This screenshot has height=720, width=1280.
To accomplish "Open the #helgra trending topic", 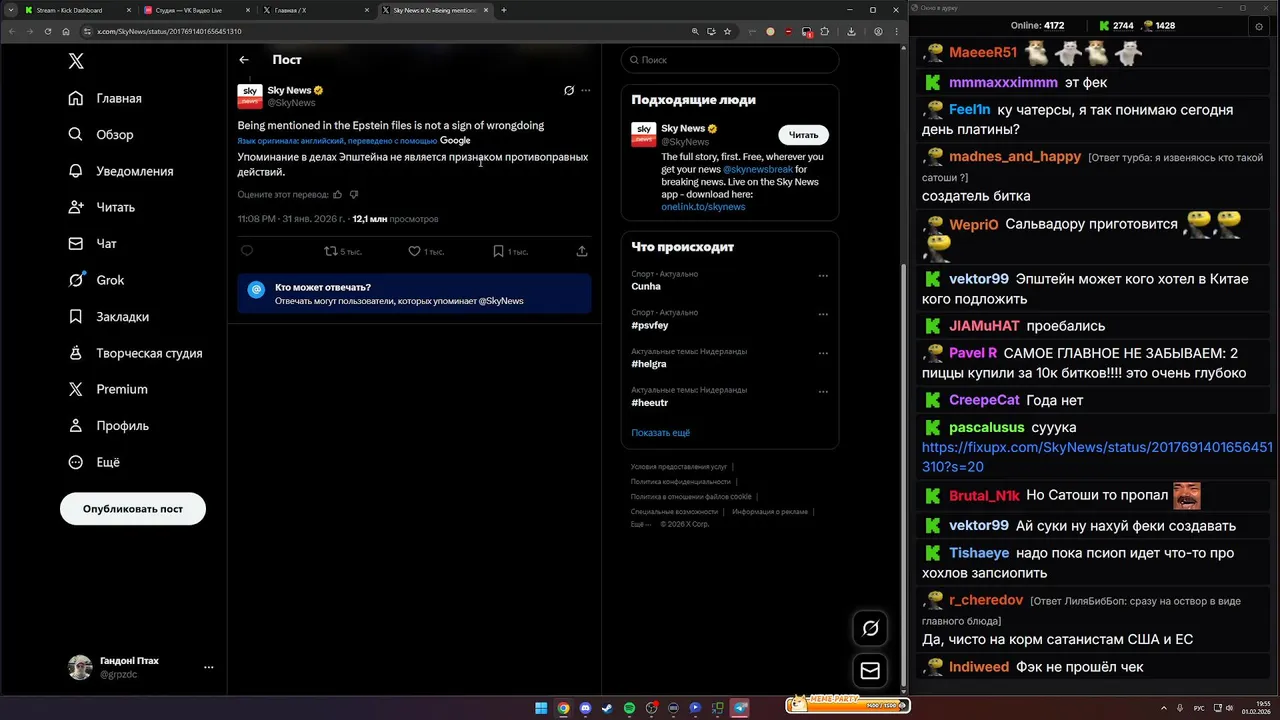I will point(648,364).
